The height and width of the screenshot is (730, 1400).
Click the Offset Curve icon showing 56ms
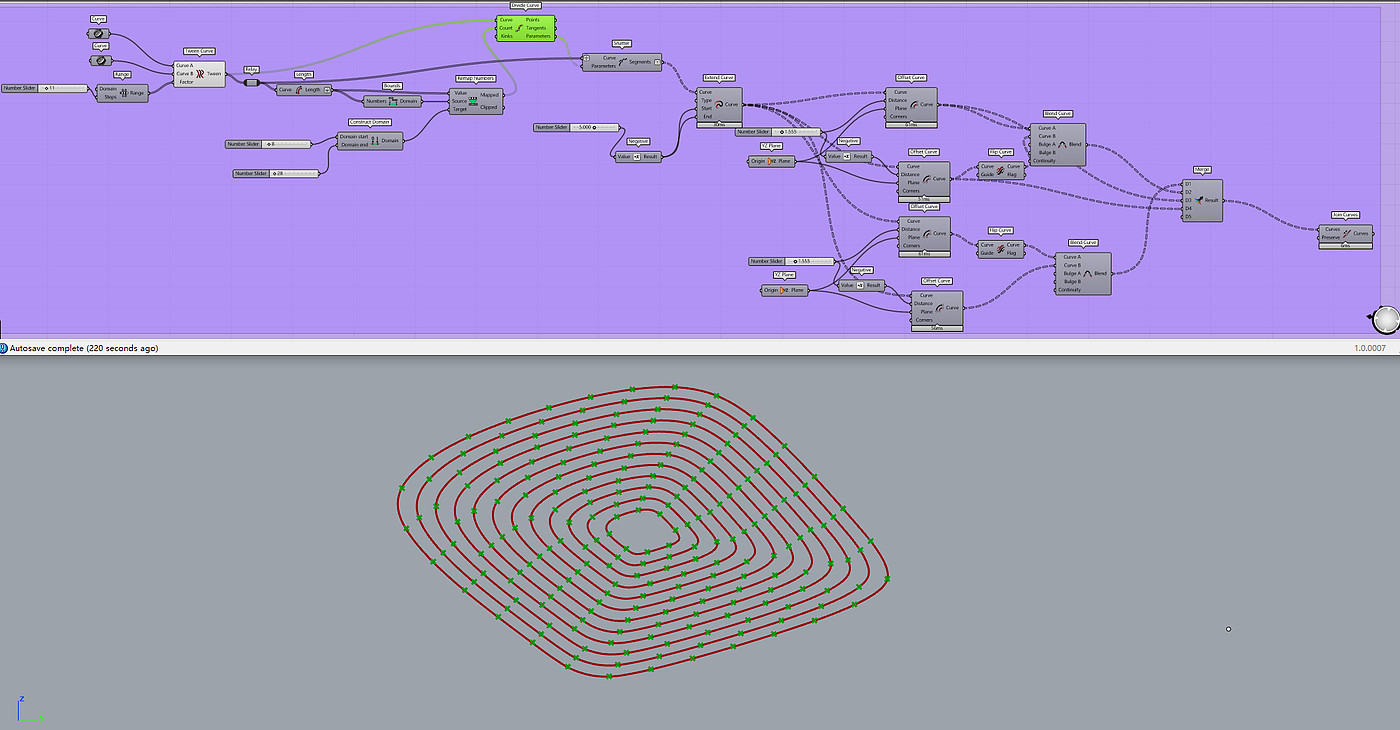click(x=939, y=307)
